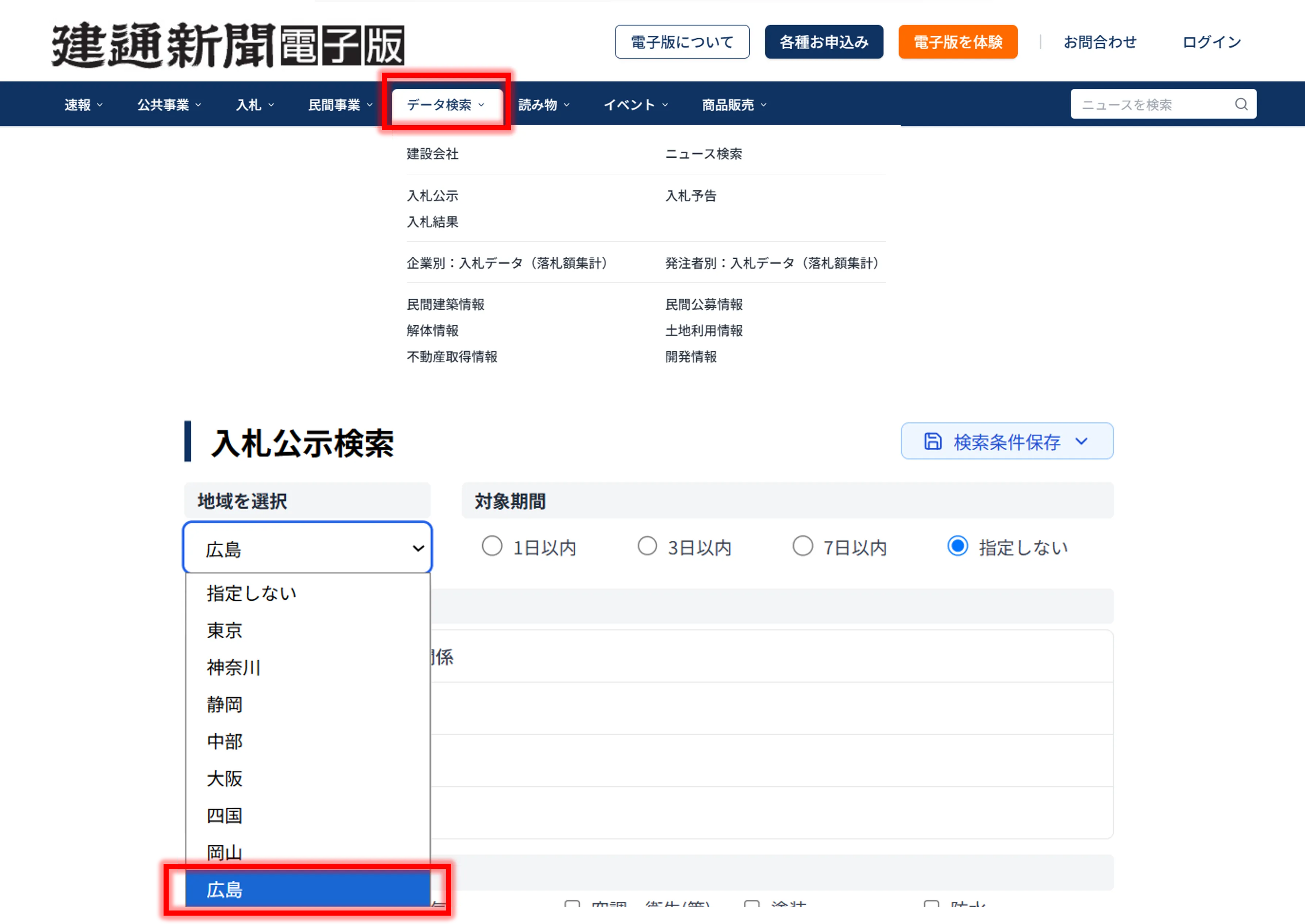The height and width of the screenshot is (924, 1305).
Task: Open the 地域を選択 region dropdown showing 広島
Action: click(307, 548)
